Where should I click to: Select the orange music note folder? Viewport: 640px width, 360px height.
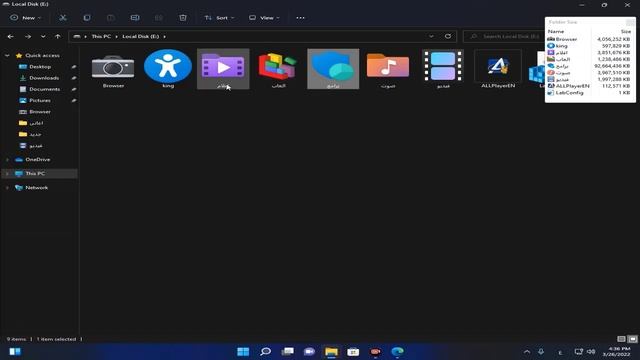(x=388, y=69)
